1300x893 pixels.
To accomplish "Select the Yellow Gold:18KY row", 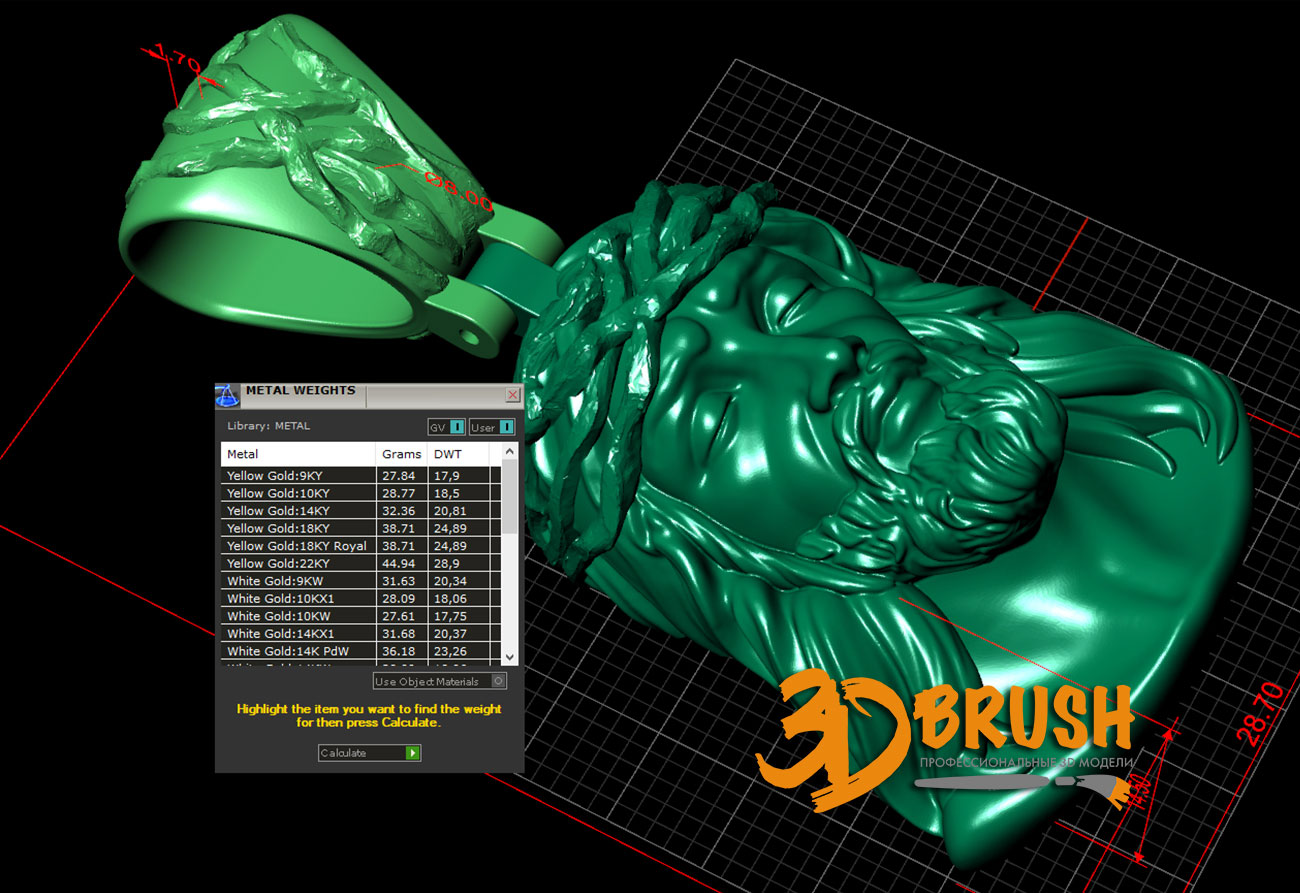I will tap(361, 528).
